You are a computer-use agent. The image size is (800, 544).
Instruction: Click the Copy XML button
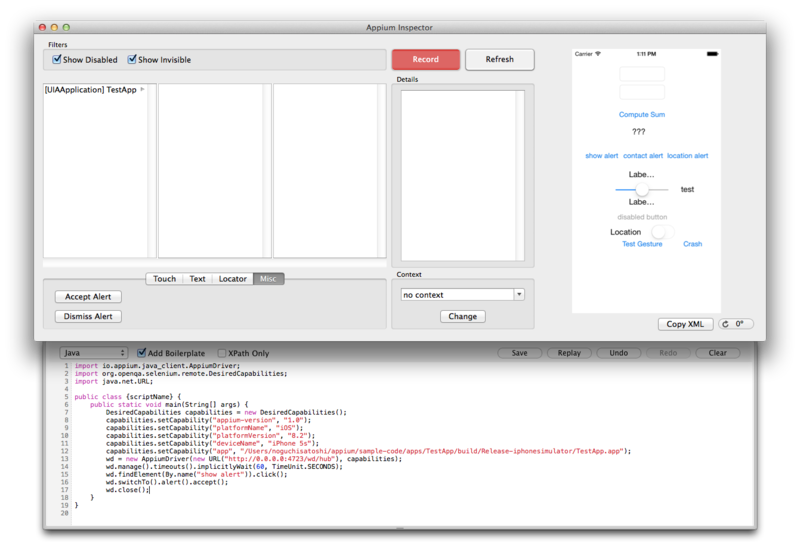click(685, 324)
